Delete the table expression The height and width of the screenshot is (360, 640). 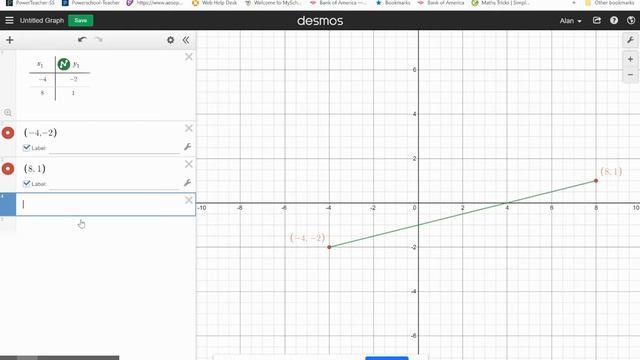[x=189, y=57]
